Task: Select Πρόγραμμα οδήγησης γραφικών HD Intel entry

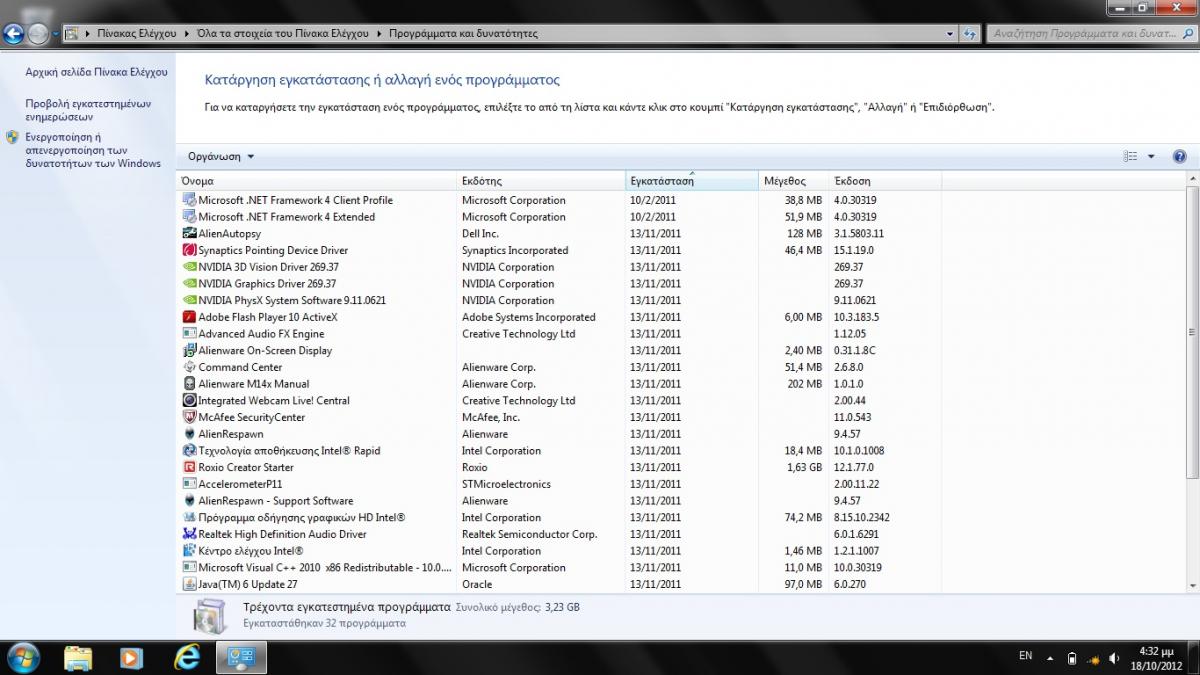Action: (x=560, y=518)
